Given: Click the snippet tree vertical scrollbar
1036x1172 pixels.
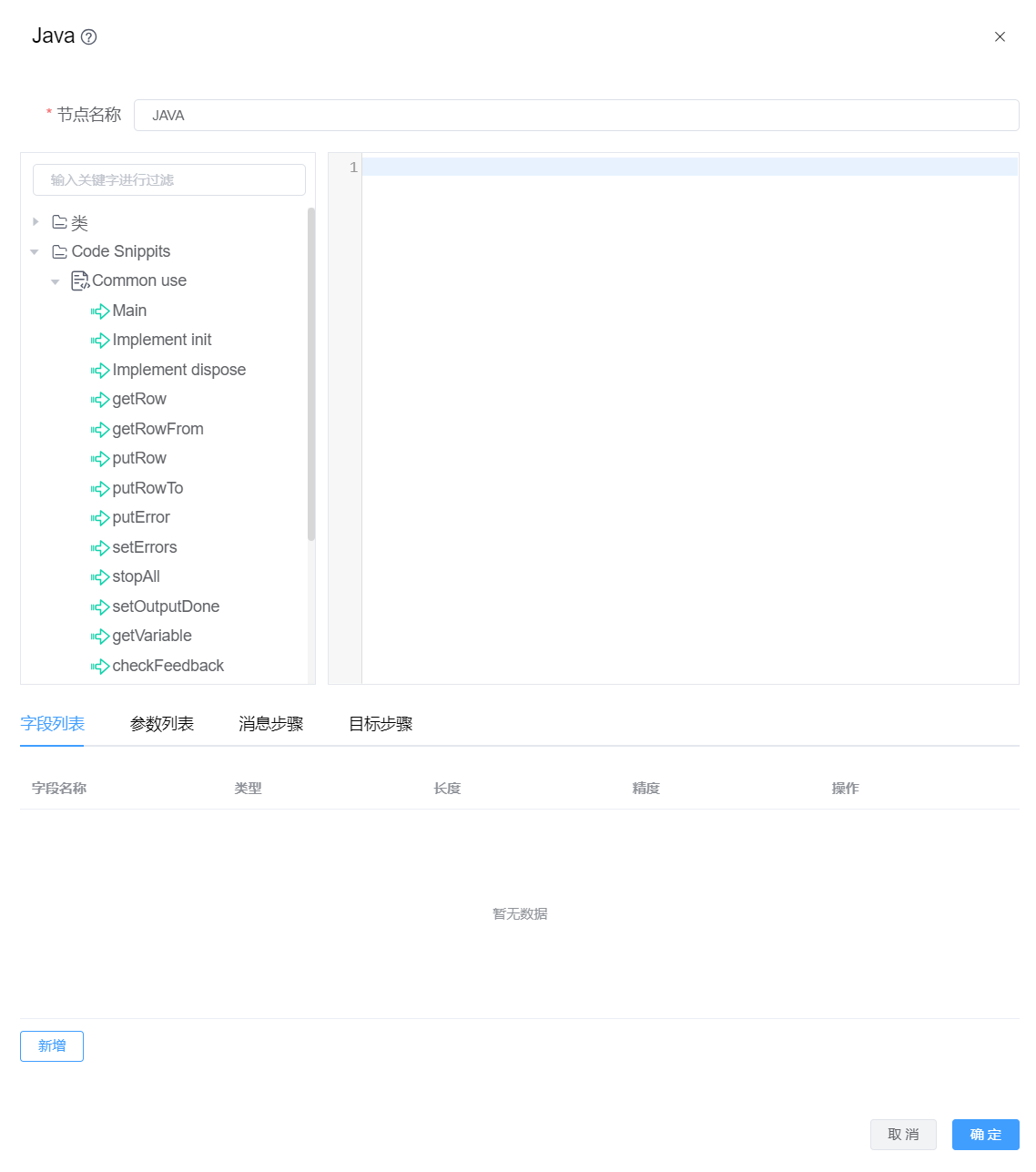Looking at the screenshot, I should coord(311,373).
